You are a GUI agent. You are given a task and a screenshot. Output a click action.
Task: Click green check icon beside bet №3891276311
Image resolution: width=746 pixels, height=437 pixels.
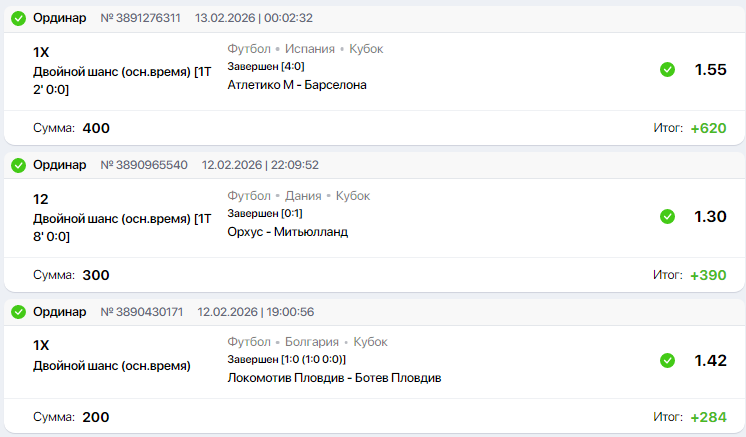[x=18, y=18]
